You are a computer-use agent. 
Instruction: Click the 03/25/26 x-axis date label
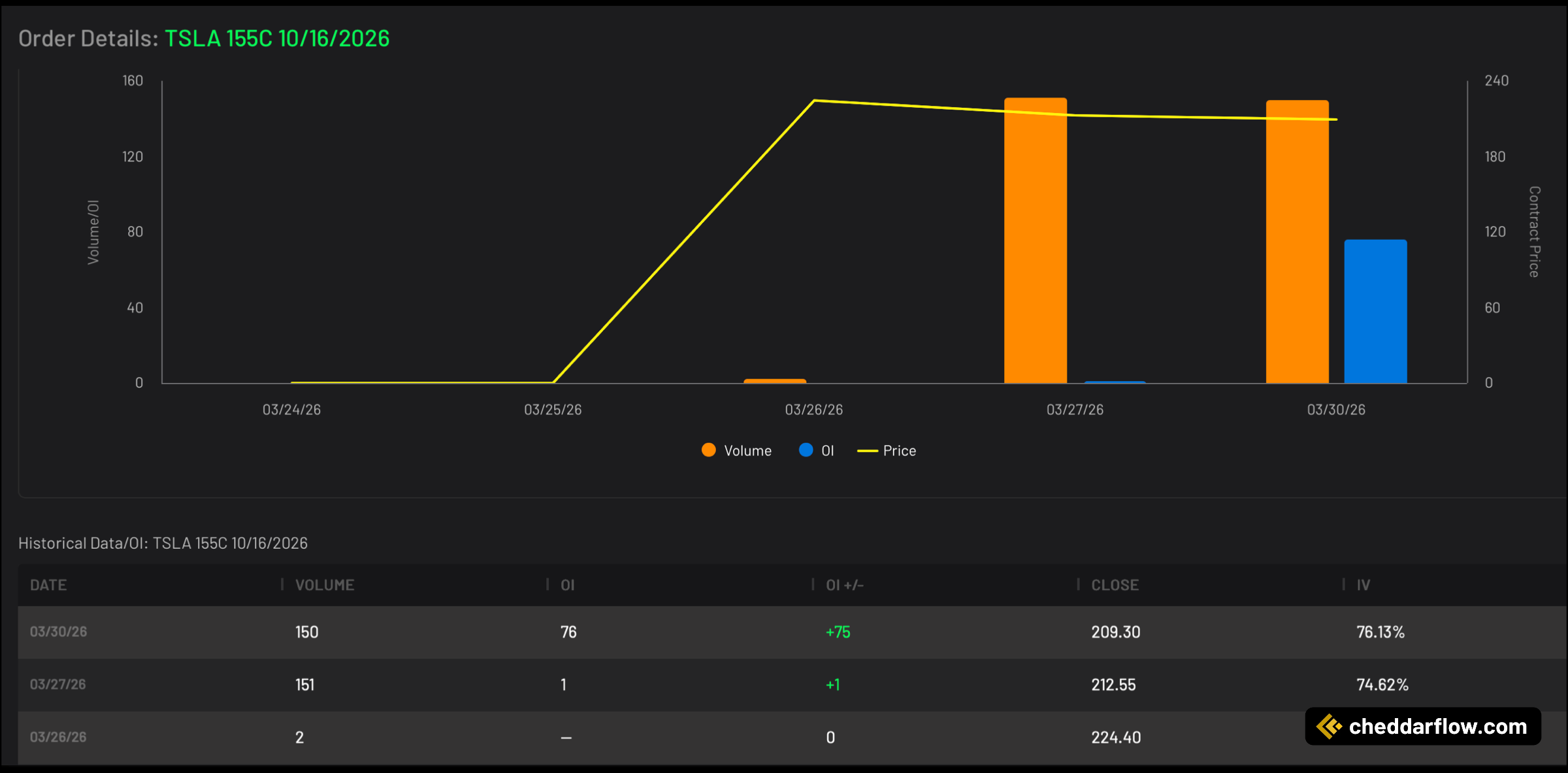coord(553,410)
